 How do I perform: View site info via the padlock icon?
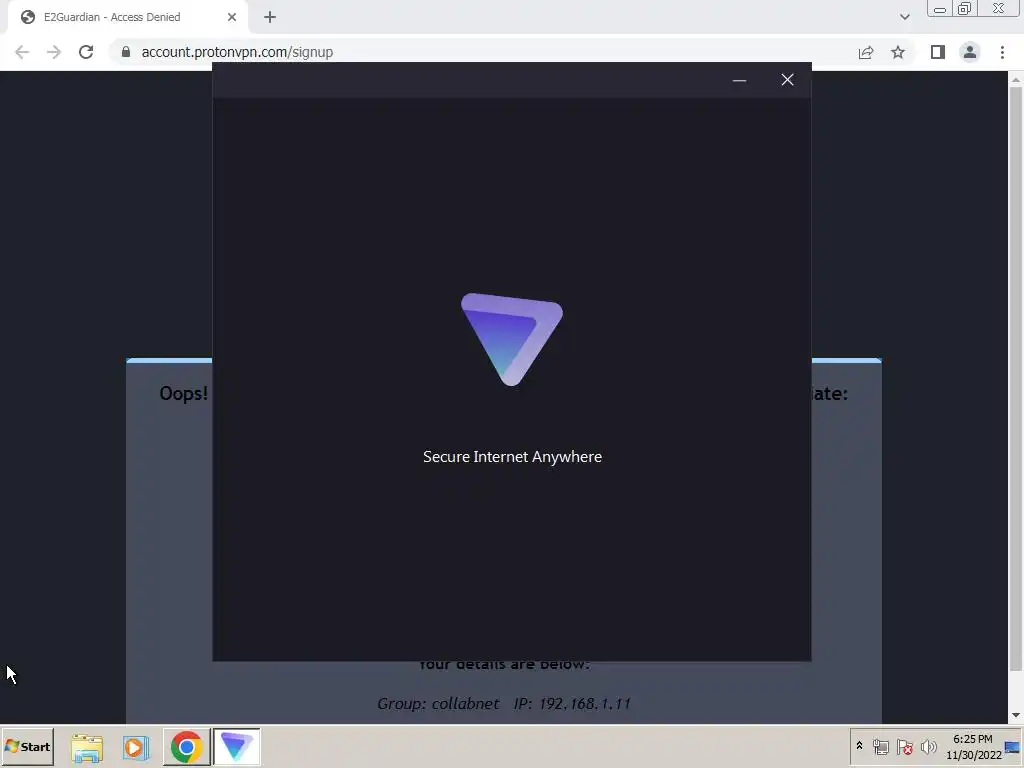[126, 52]
